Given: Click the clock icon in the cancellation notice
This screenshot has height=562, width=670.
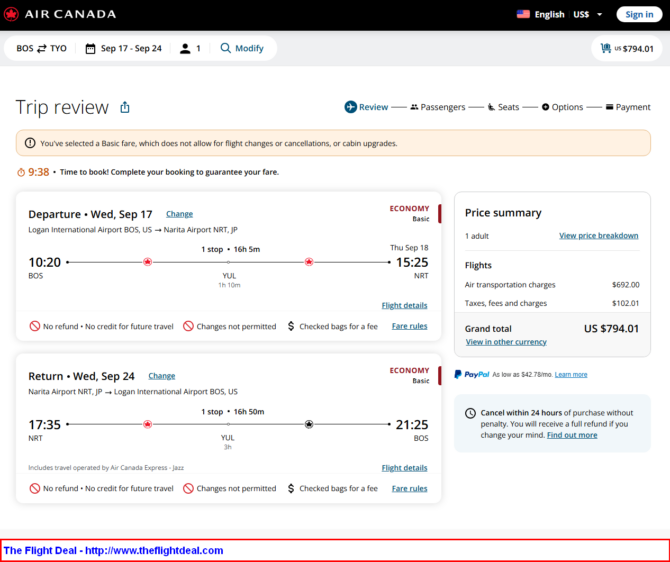Looking at the screenshot, I should pyautogui.click(x=470, y=413).
